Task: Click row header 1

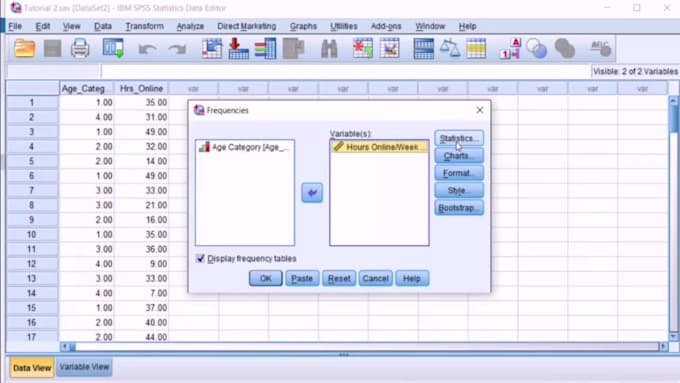Action: click(x=32, y=103)
